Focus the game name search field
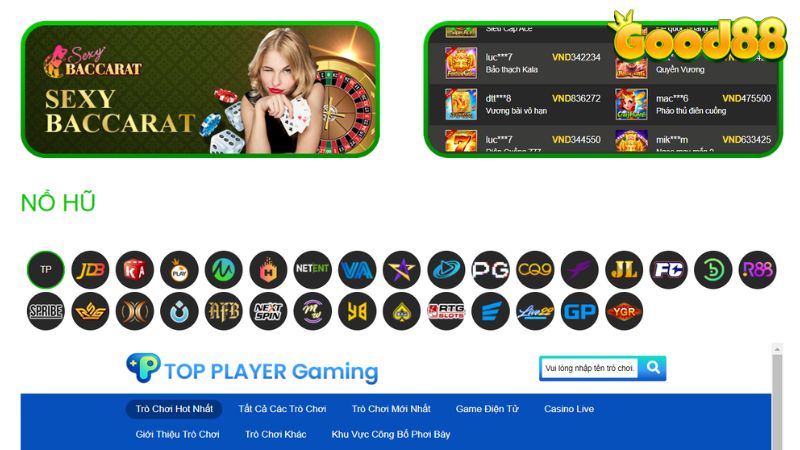This screenshot has height=450, width=800. click(589, 368)
